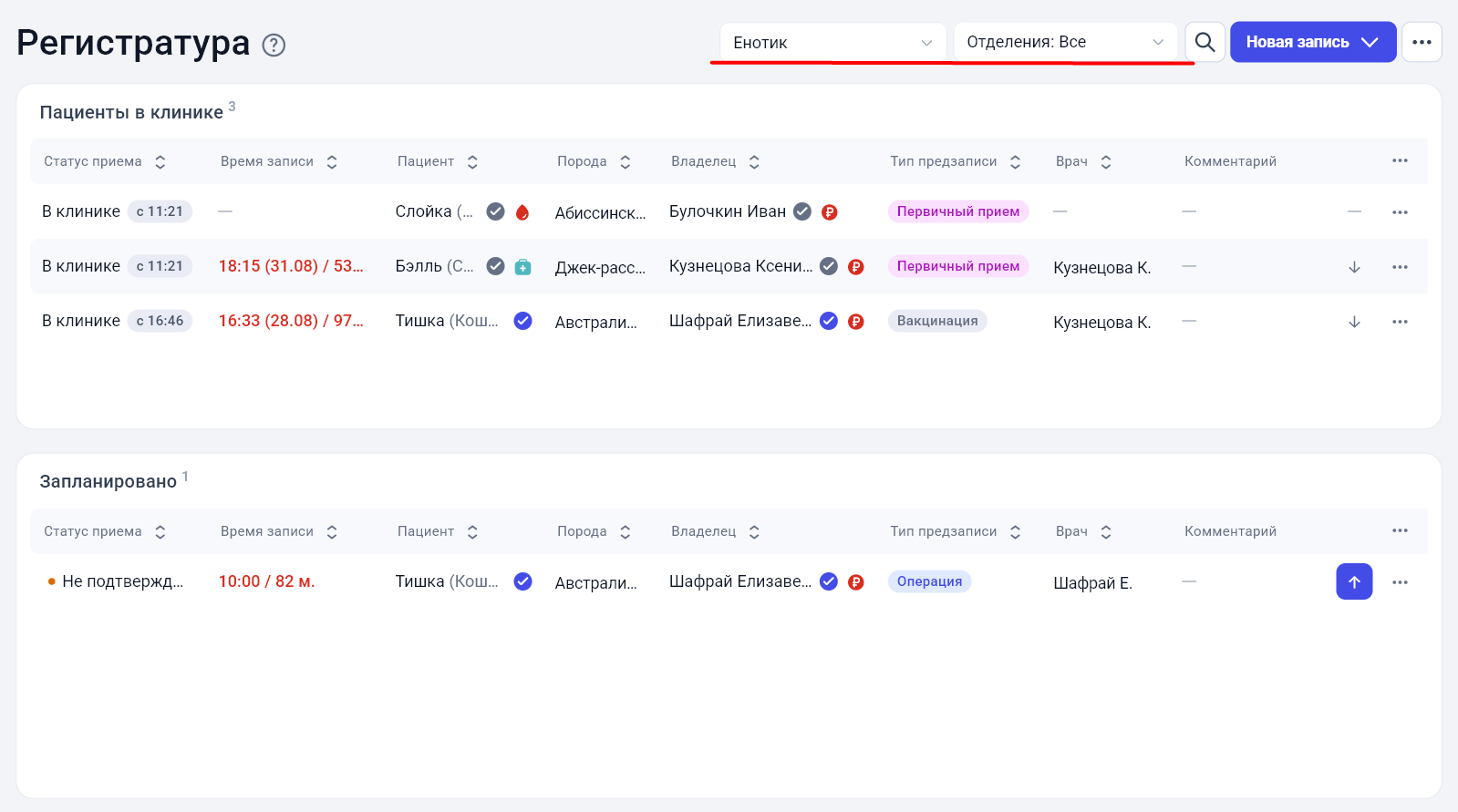Open the top-right three-dots menu

click(x=1422, y=42)
